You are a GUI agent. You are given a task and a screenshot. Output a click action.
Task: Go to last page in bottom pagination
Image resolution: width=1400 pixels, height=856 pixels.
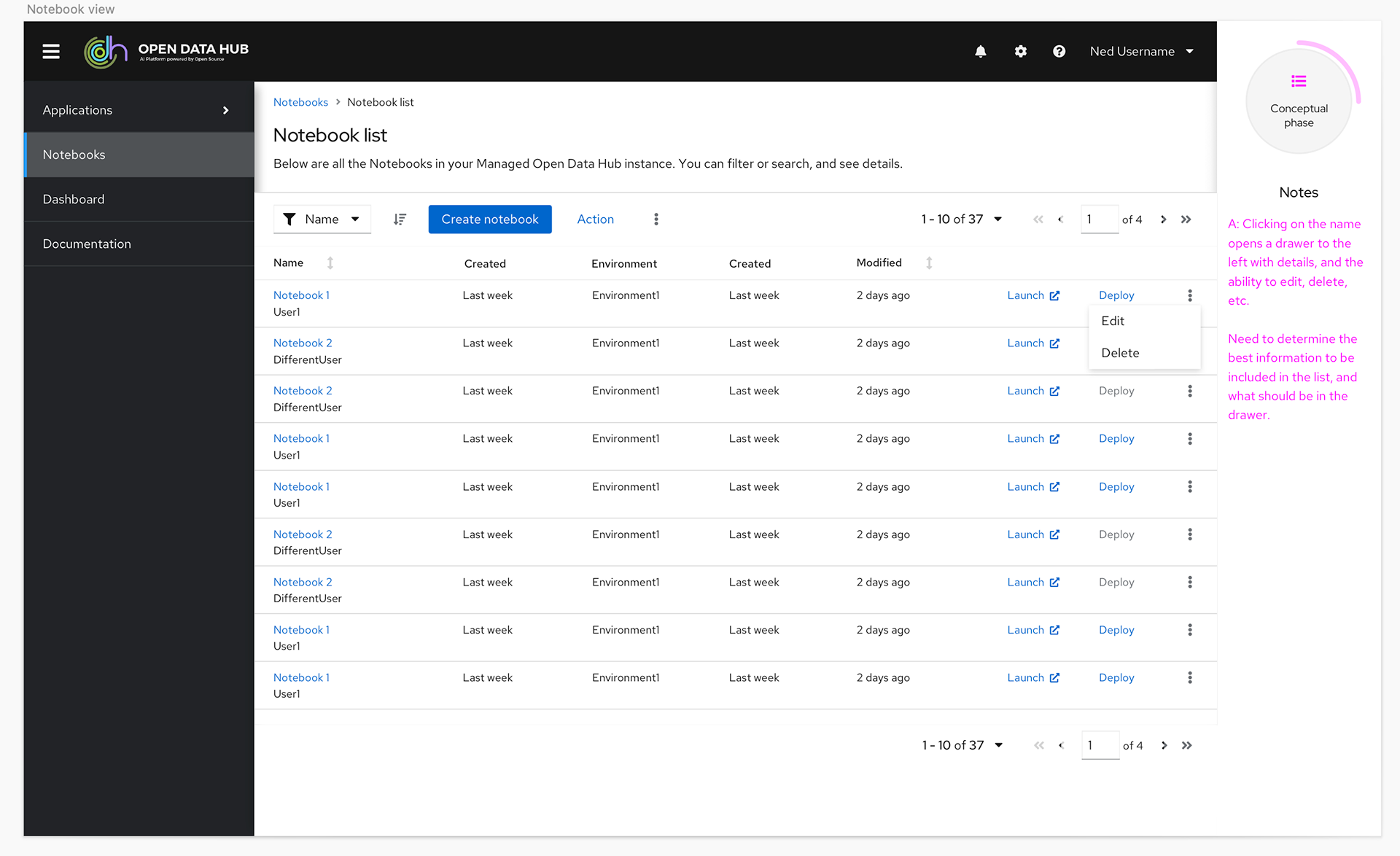1187,745
